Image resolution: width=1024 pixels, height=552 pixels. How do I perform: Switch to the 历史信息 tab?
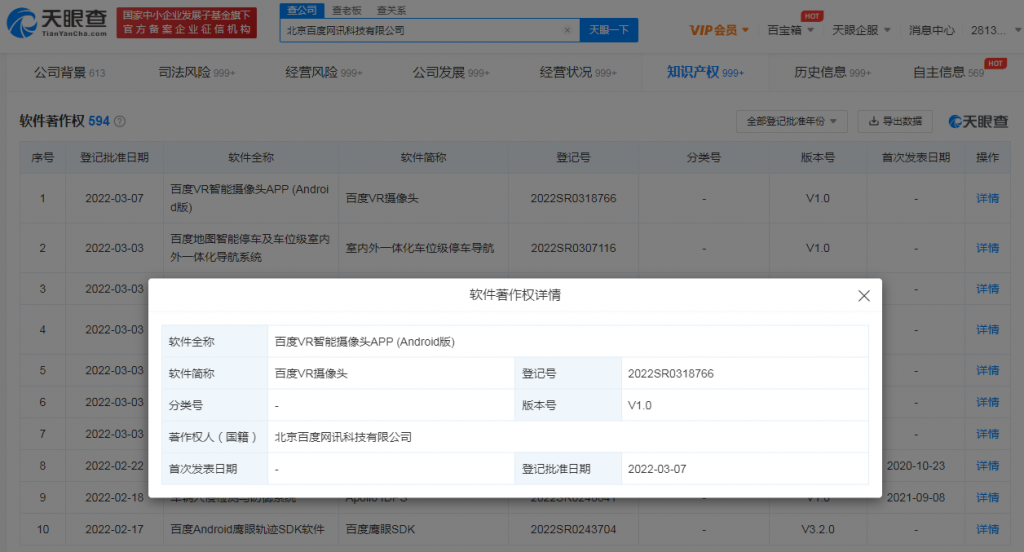[832, 73]
